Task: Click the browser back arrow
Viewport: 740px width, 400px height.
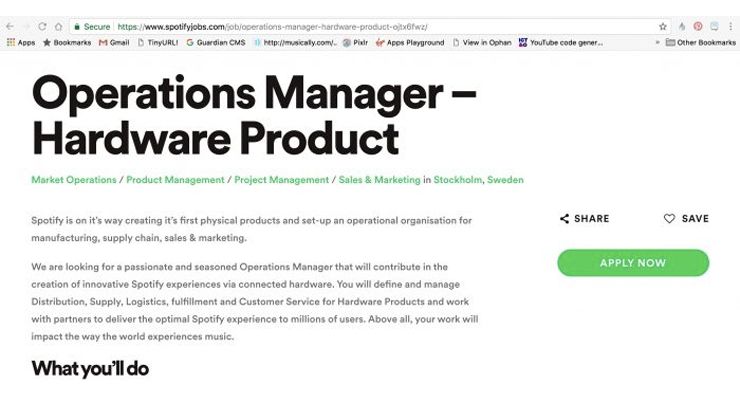Action: [10, 26]
